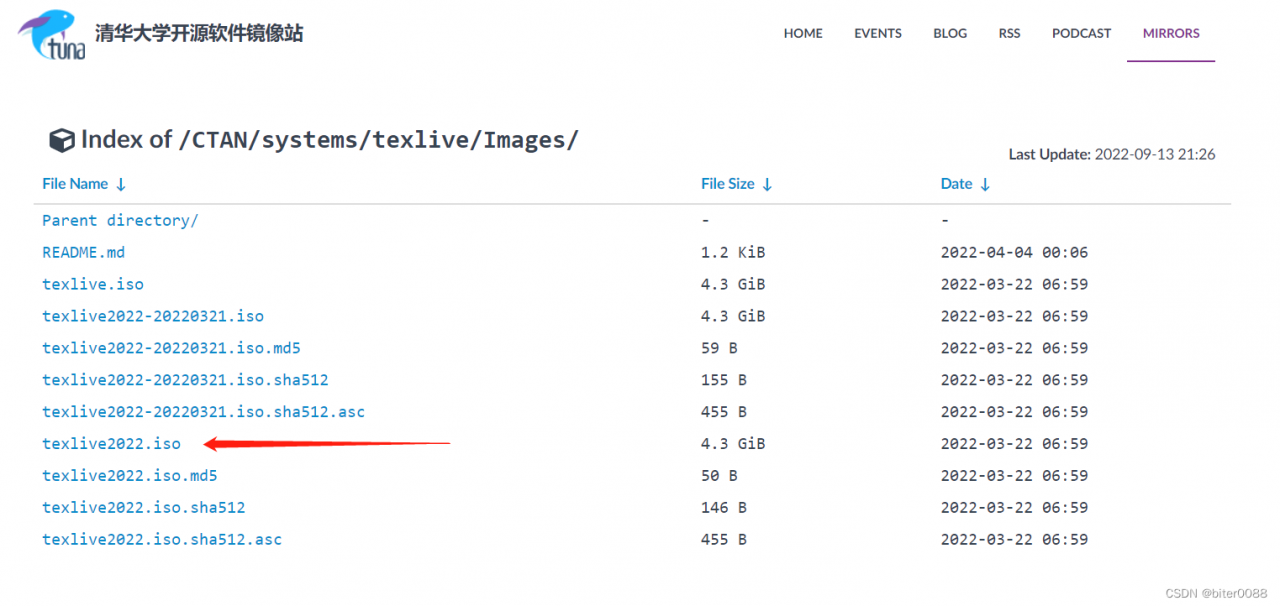Viewport: 1280px width, 606px height.
Task: Download texlive2022.iso image
Action: pyautogui.click(x=111, y=444)
